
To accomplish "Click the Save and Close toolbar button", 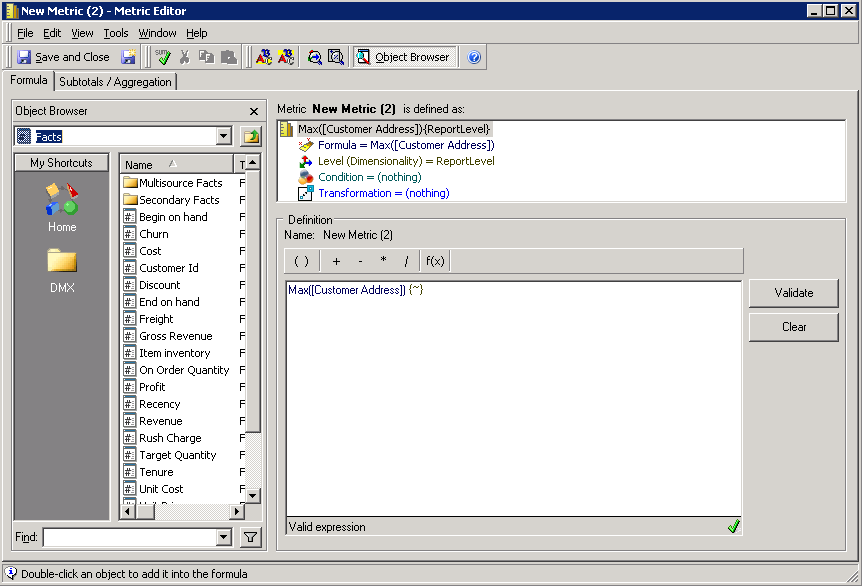I will coord(63,57).
